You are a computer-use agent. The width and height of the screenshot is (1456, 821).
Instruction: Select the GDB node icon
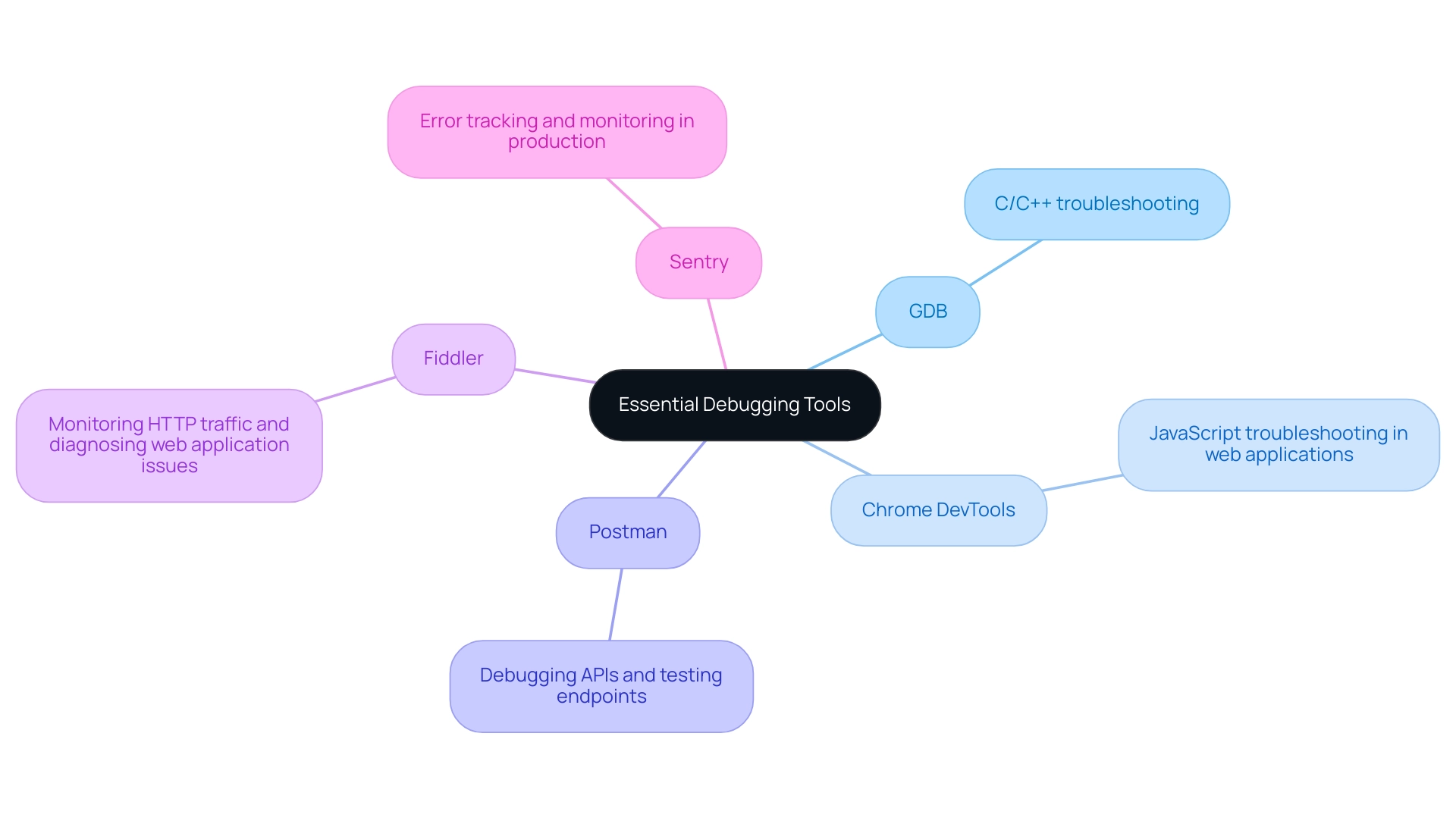(928, 310)
